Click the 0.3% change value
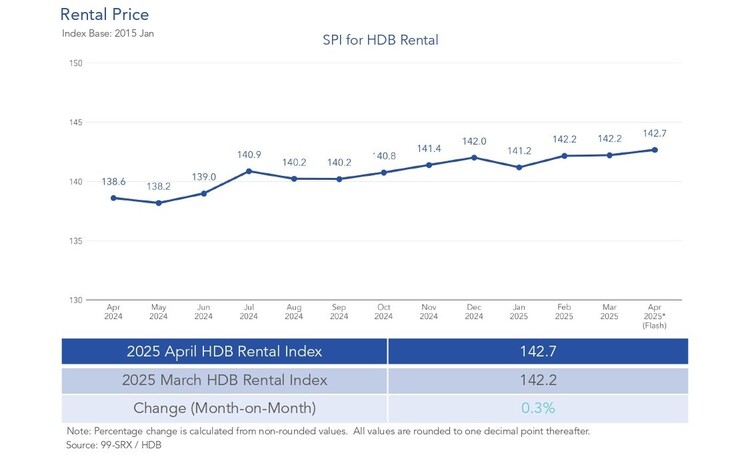The width and height of the screenshot is (750, 455). click(x=538, y=408)
